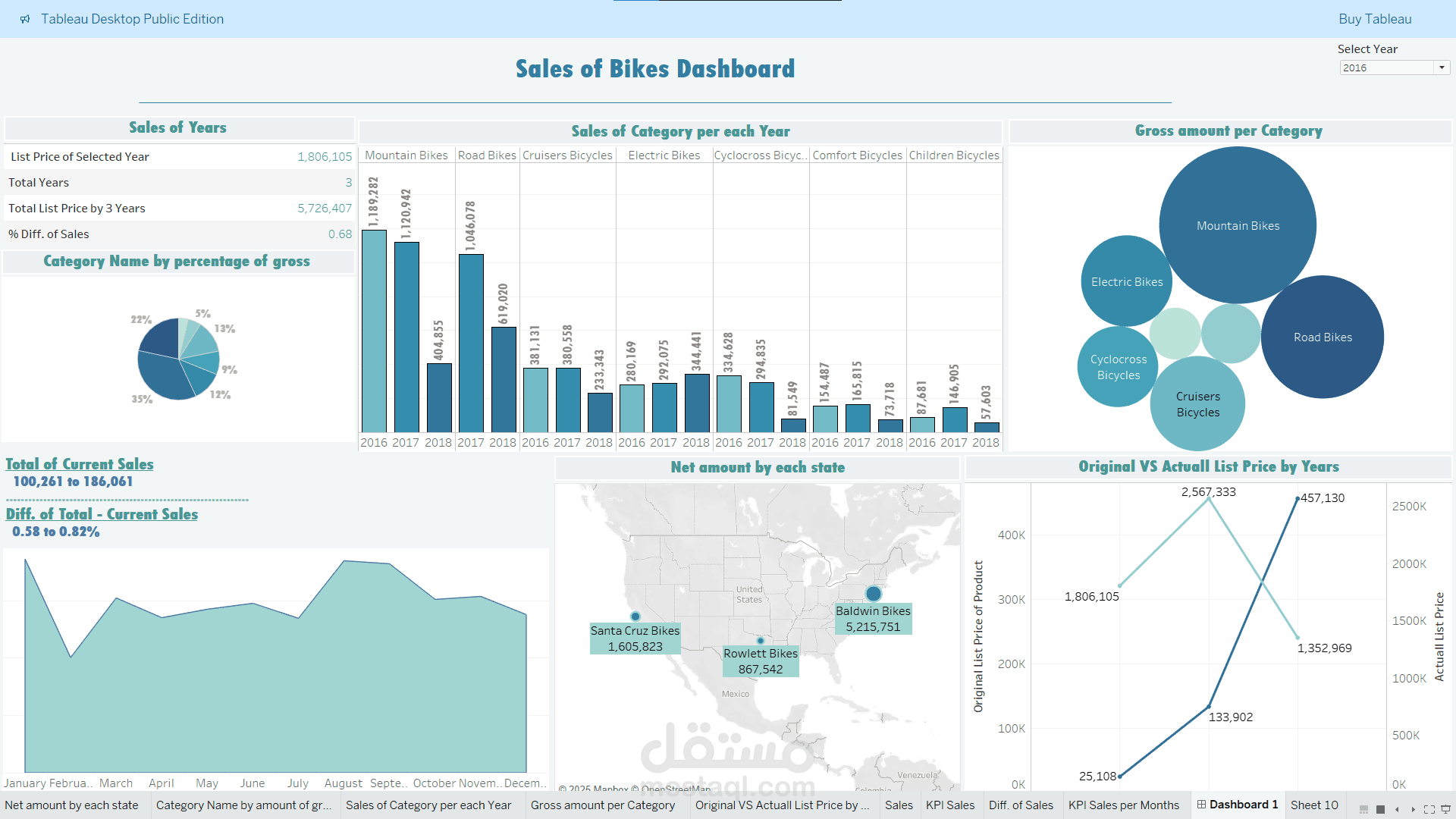
Task: Click the dashboard icon on Dashboard 1 tab
Action: tap(1203, 805)
